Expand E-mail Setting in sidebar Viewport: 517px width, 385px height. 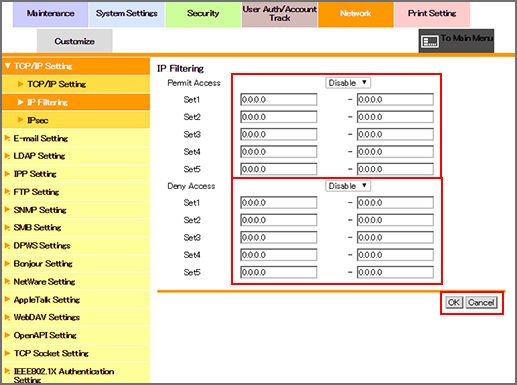[x=76, y=138]
